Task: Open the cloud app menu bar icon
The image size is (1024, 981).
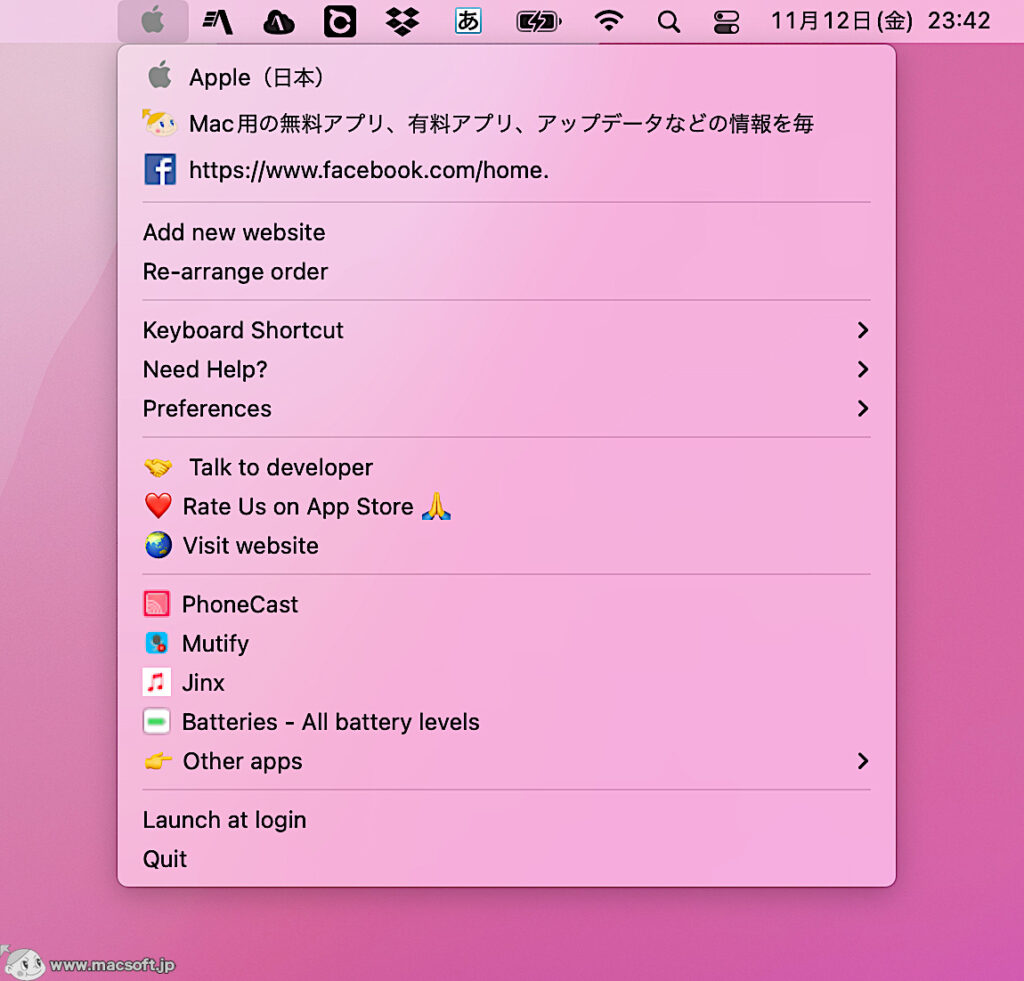Action: tap(279, 22)
